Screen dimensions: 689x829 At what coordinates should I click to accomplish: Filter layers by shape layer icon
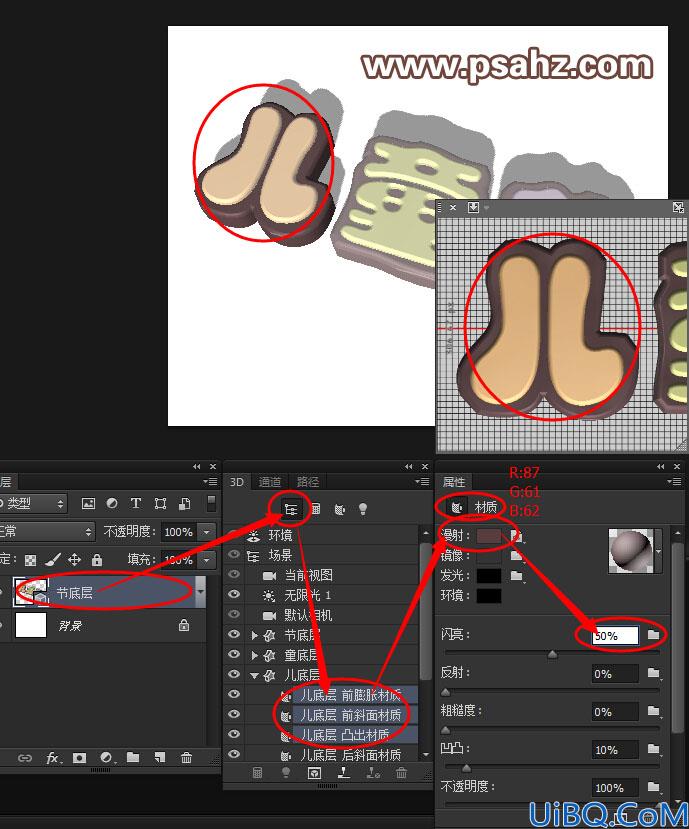pos(160,503)
